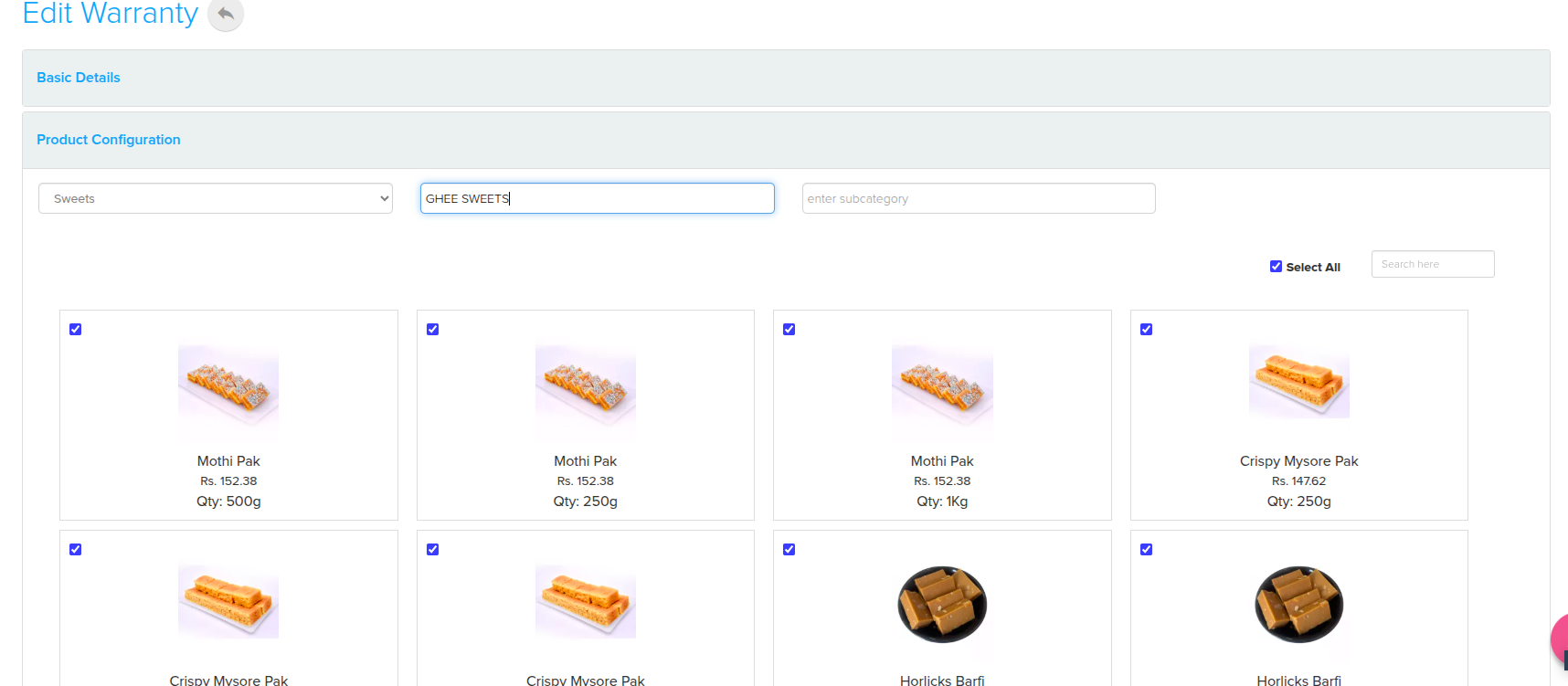The height and width of the screenshot is (686, 1568).
Task: Uncheck Crispy Mysore Pak 250g checkbox
Action: tap(1147, 329)
